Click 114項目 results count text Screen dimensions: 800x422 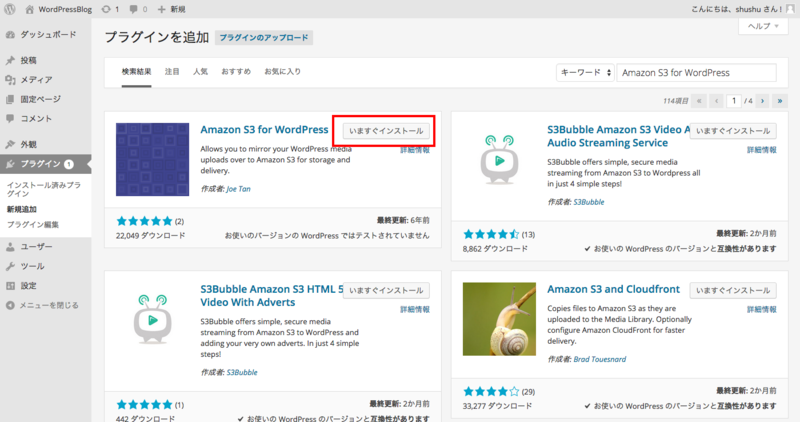tap(676, 101)
